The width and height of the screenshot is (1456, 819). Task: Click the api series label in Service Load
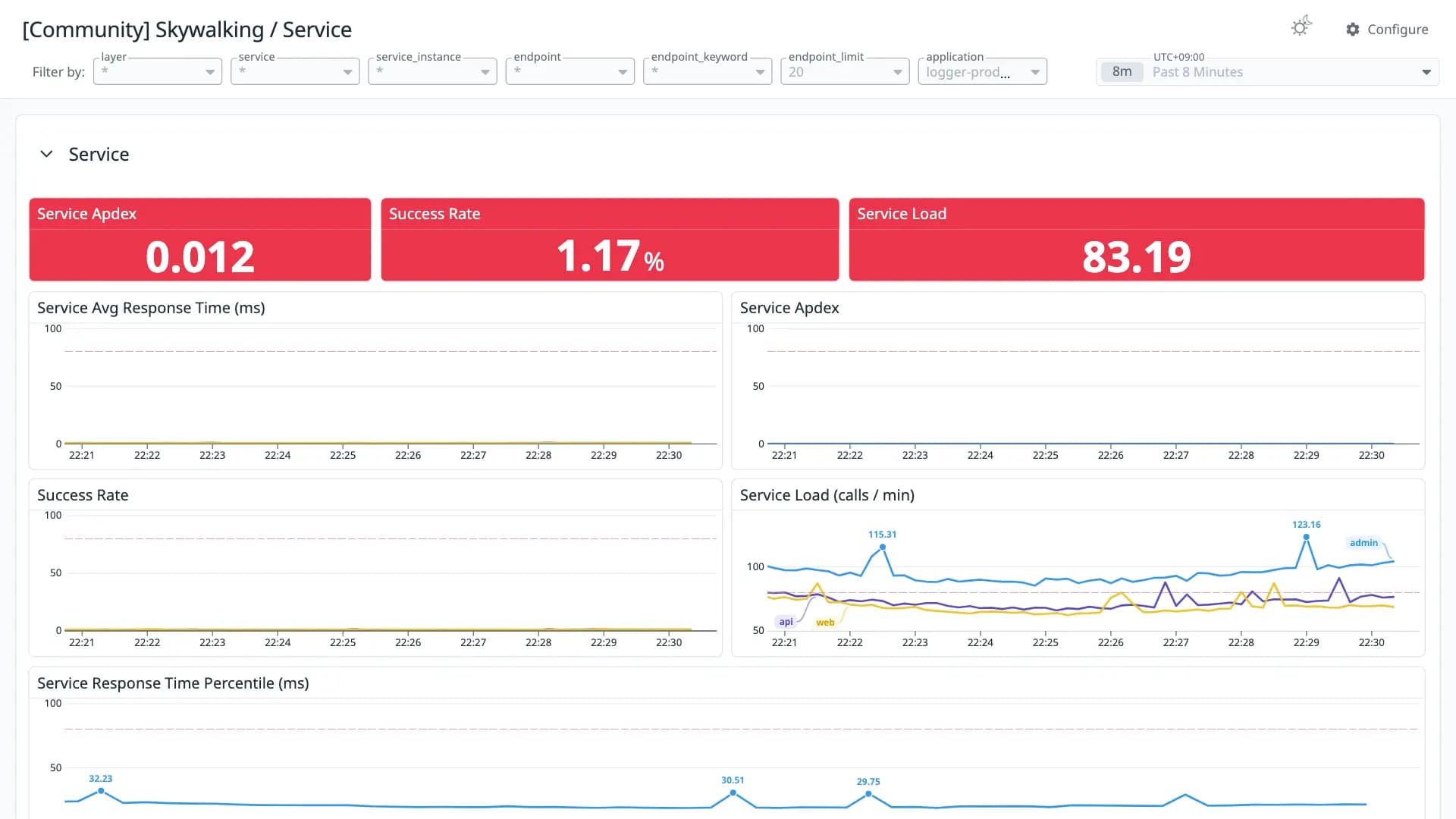[x=786, y=622]
